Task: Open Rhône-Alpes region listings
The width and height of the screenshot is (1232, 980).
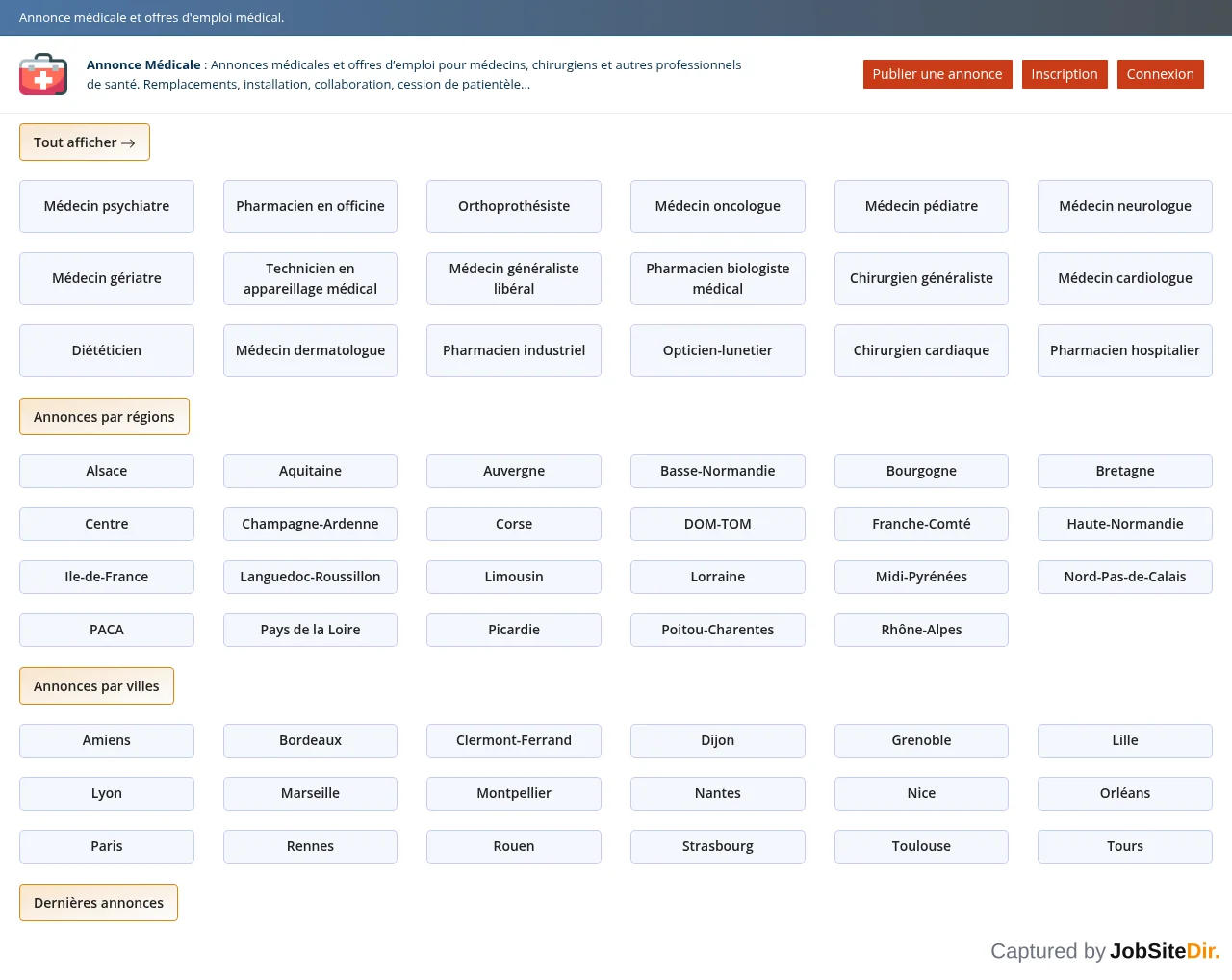Action: [x=921, y=630]
